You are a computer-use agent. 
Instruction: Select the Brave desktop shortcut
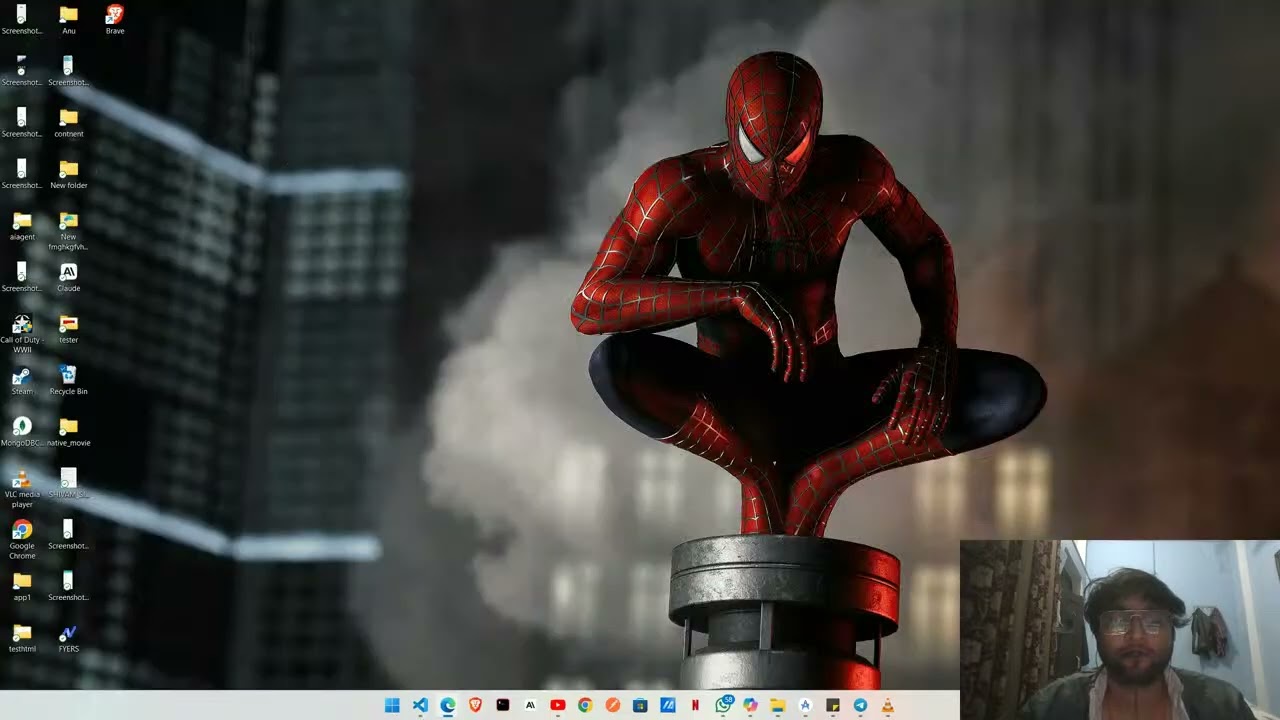115,19
